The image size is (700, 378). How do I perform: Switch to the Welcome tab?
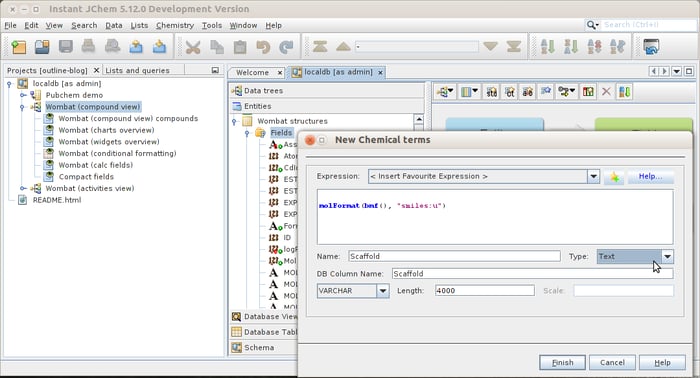[252, 72]
